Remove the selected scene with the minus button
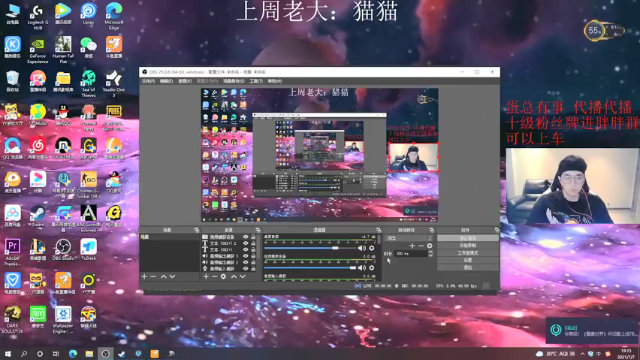Screen dimensions: 640x360 [x=153, y=277]
